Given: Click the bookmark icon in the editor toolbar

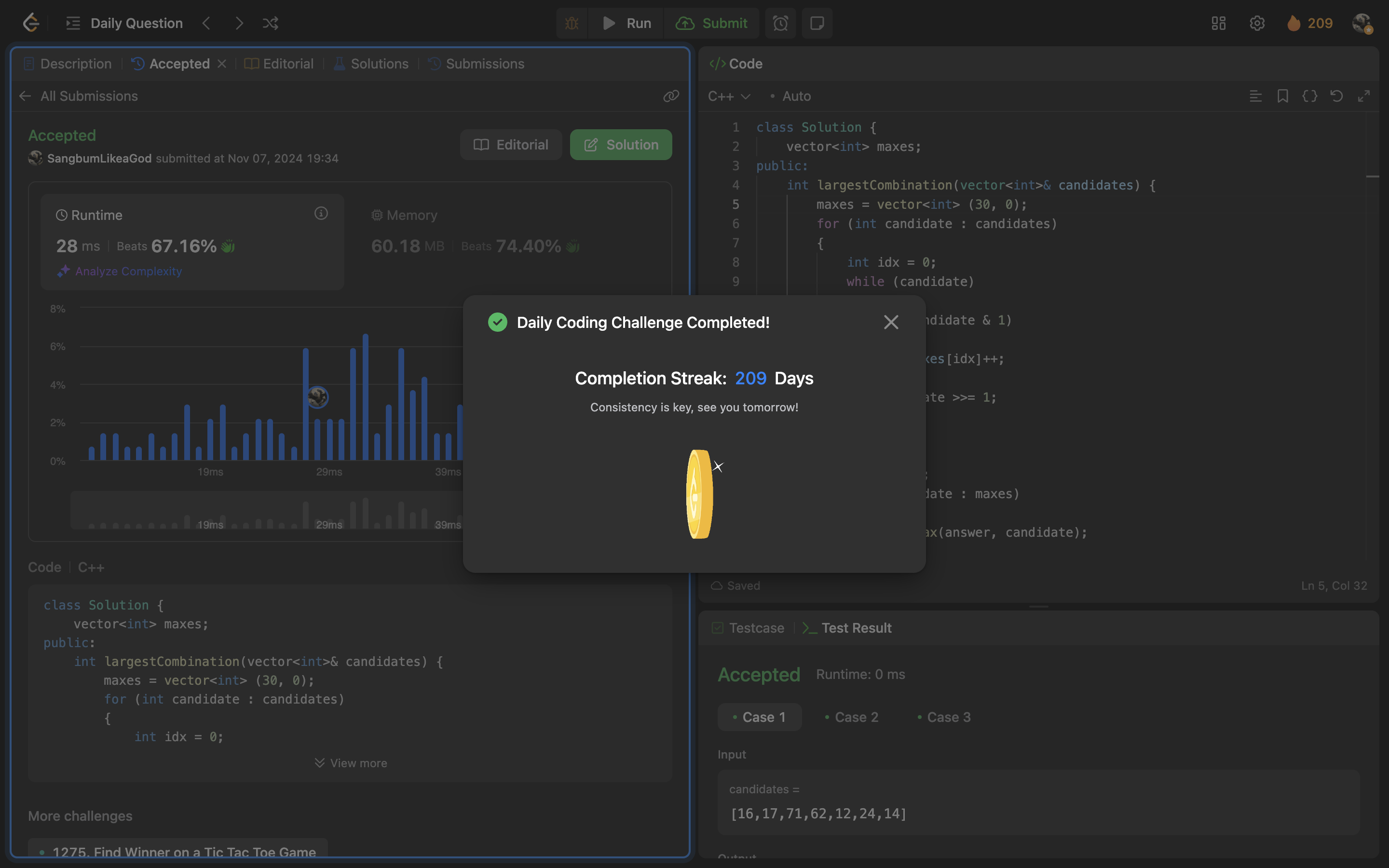Looking at the screenshot, I should (1282, 96).
